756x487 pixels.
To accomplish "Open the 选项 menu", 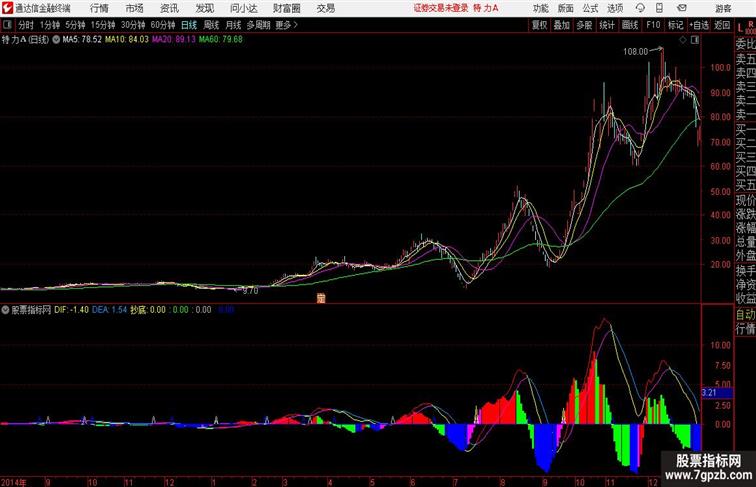I will (x=615, y=8).
